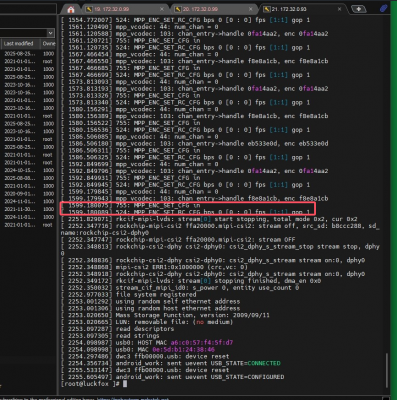Sort by Owner column header
The height and width of the screenshot is (400, 397).
click(48, 43)
